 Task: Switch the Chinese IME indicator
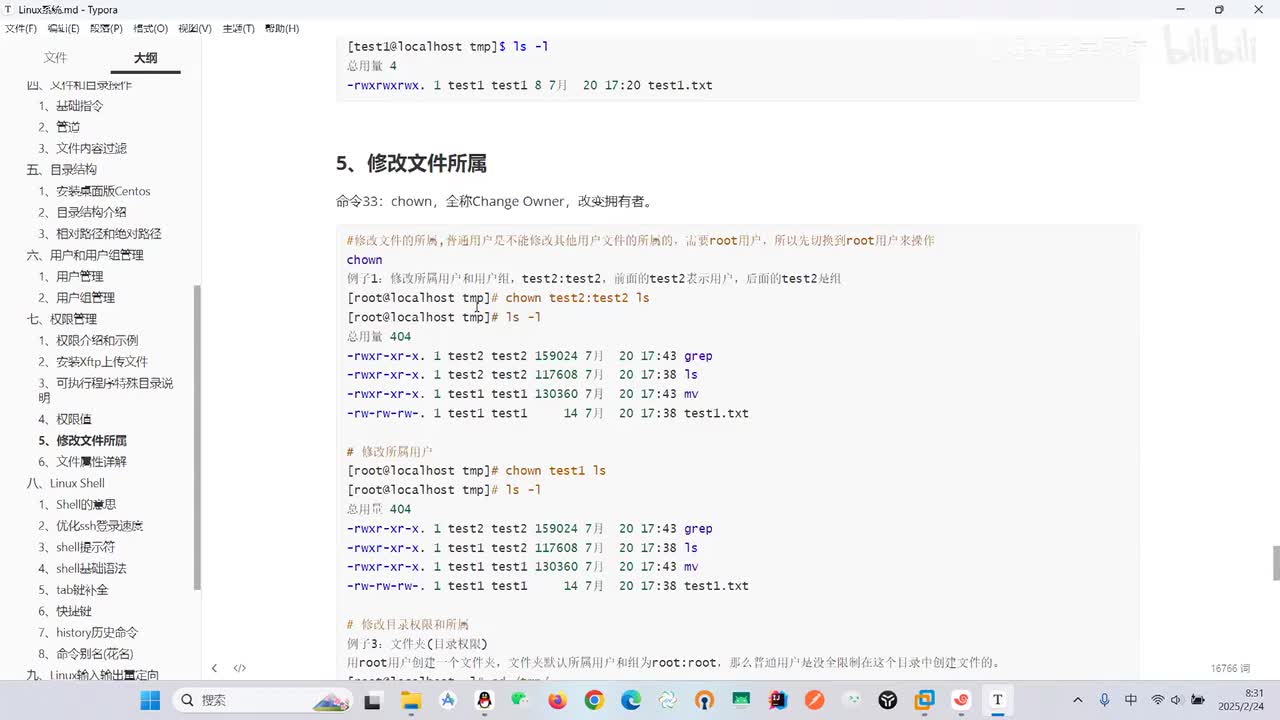[1131, 700]
